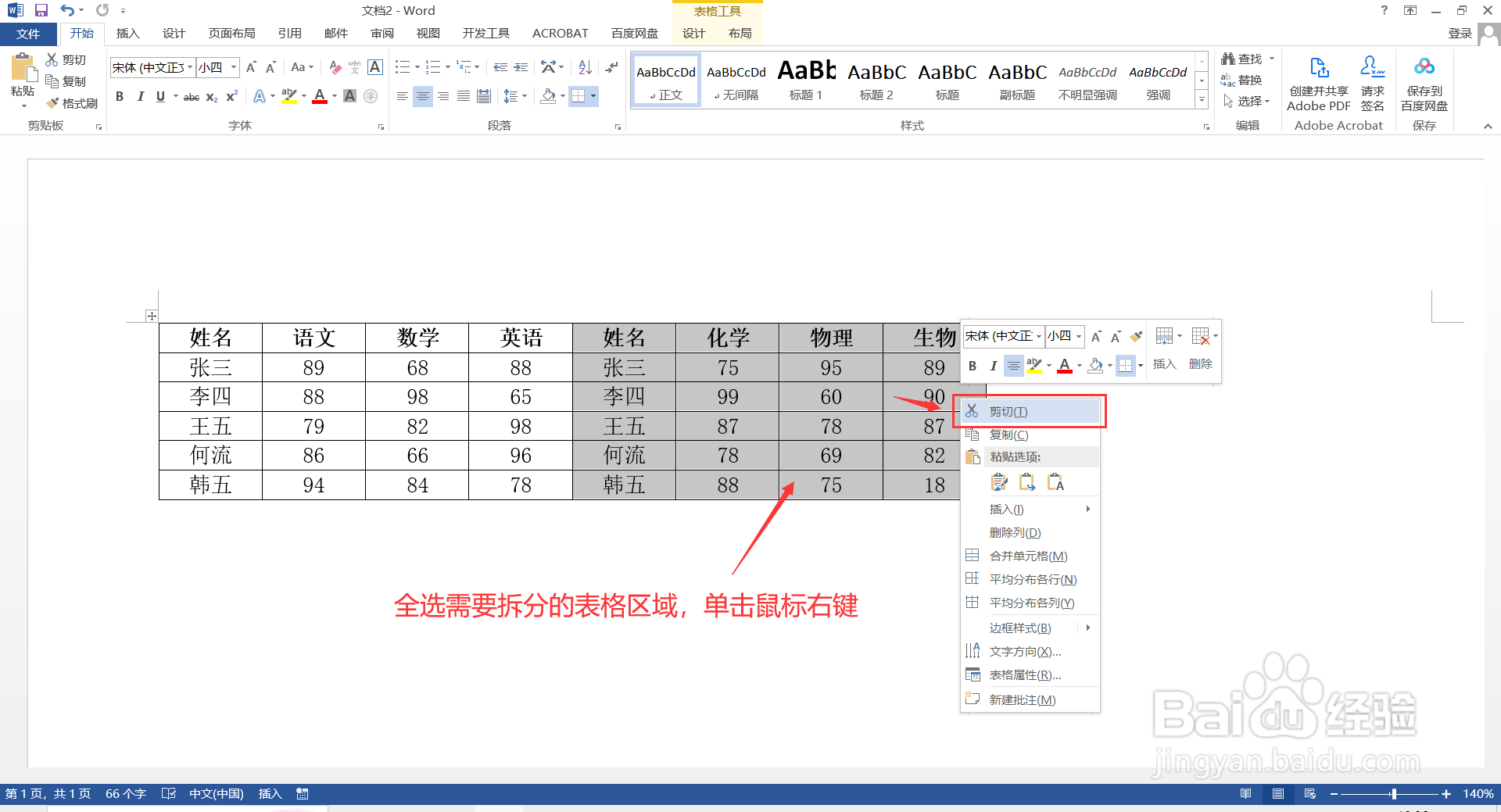
Task: Toggle Strikethrough abc formatting
Action: tap(191, 97)
